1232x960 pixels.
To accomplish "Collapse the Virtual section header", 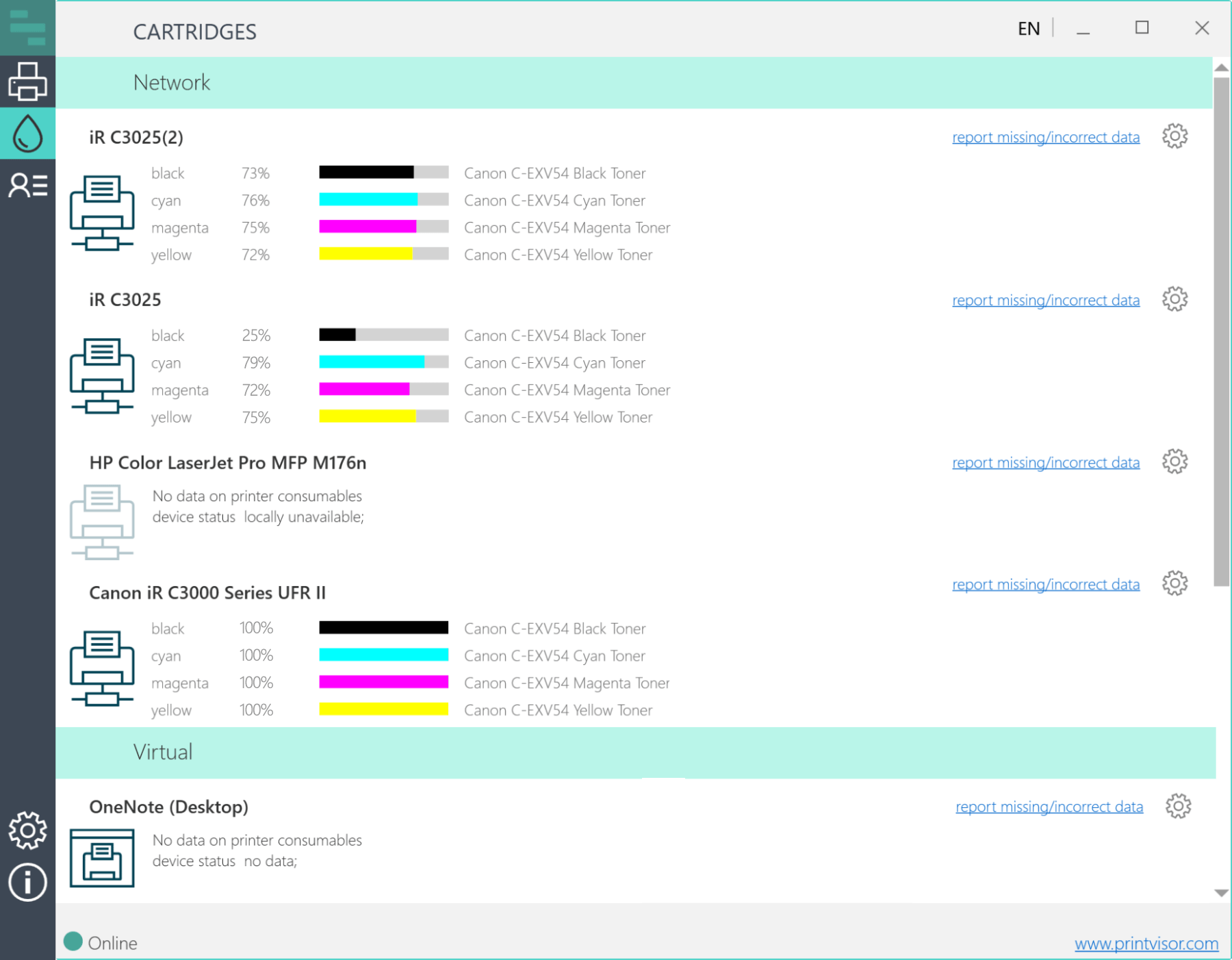I will click(x=163, y=753).
